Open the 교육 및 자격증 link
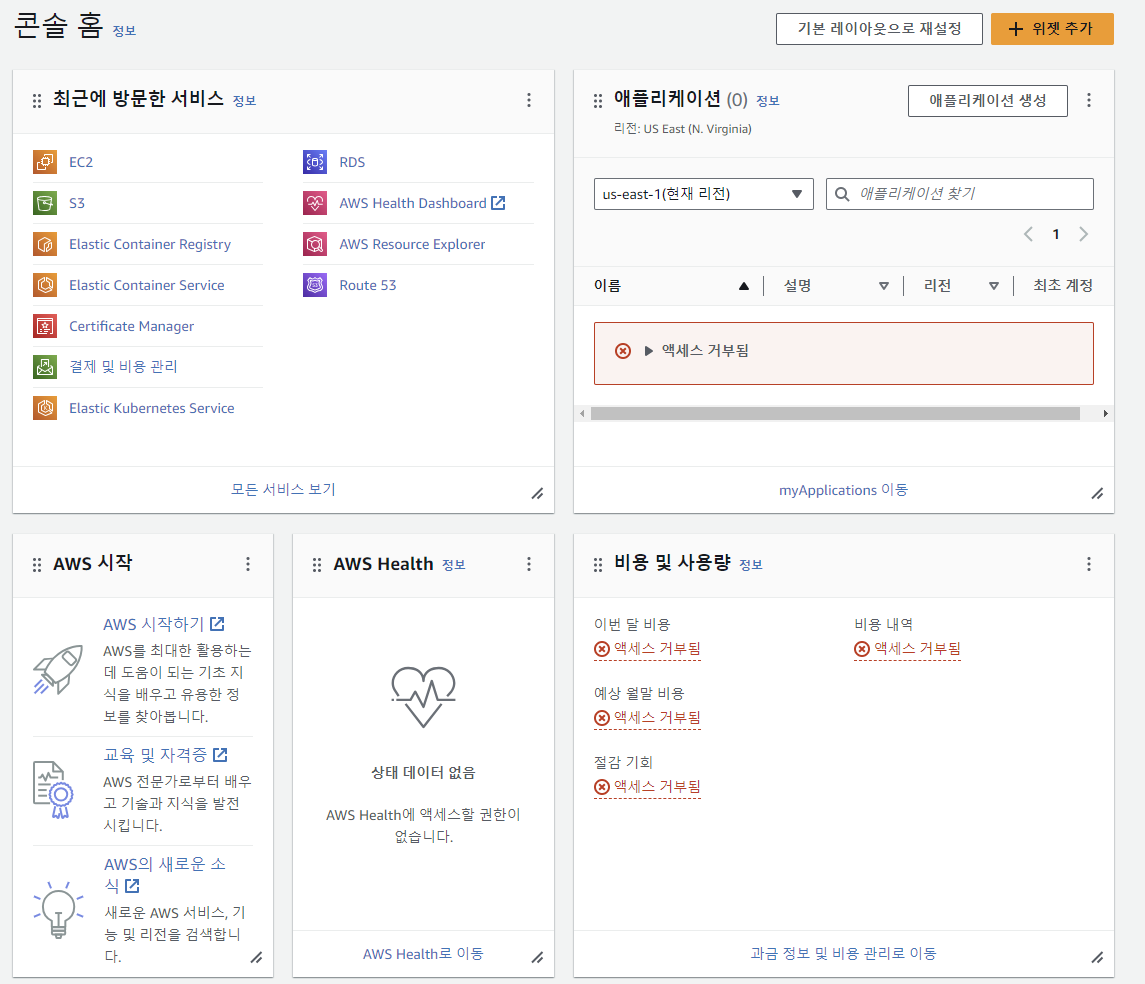The height and width of the screenshot is (984, 1145). (165, 755)
